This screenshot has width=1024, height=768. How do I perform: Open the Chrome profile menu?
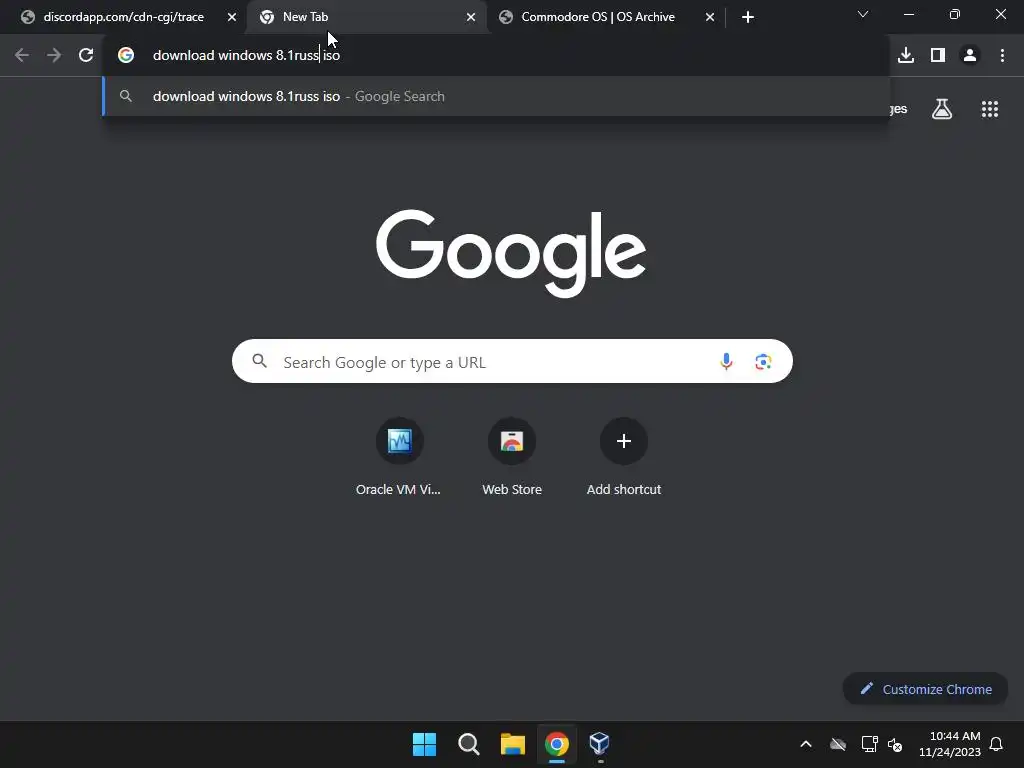970,56
